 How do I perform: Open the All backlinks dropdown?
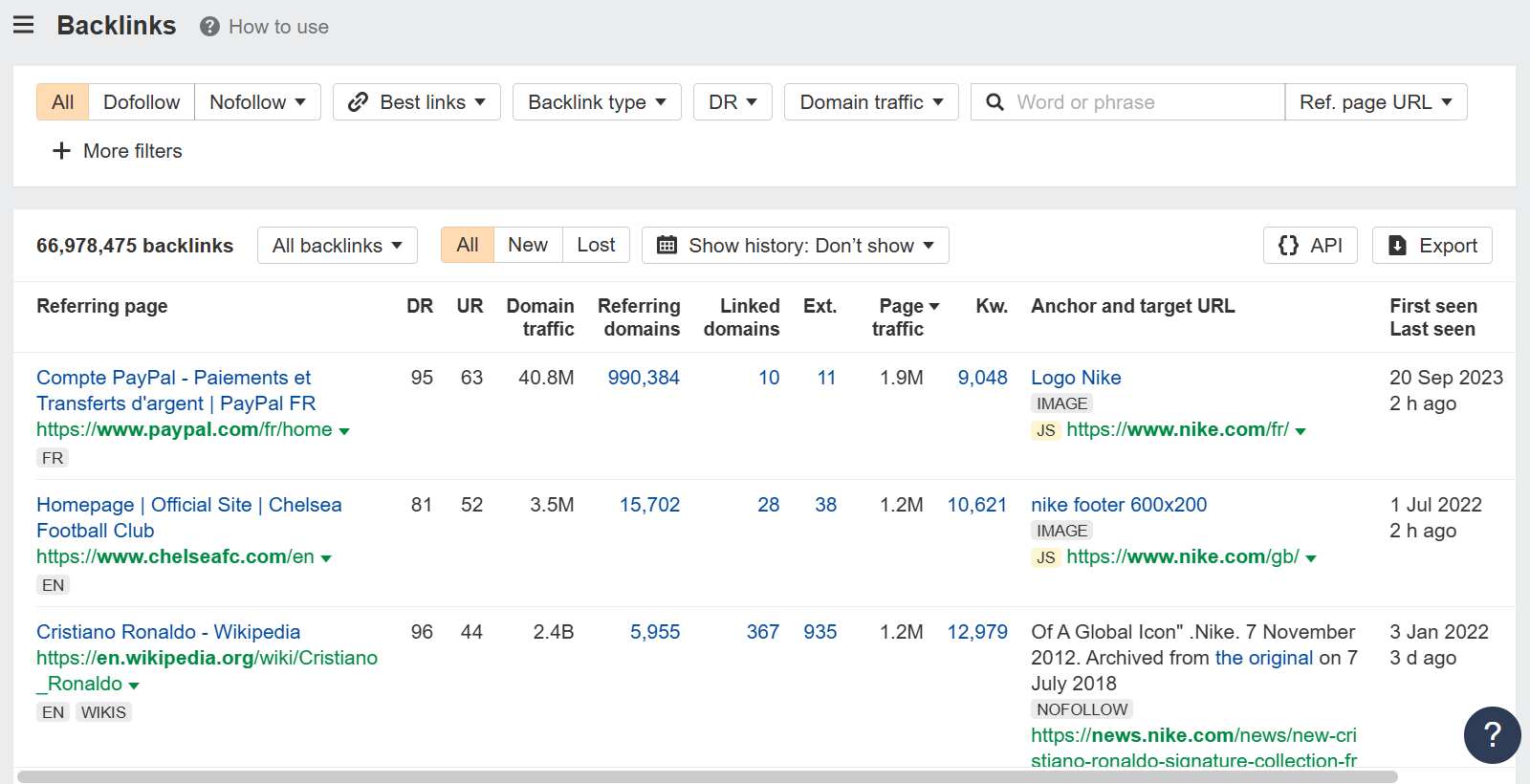[x=338, y=246]
